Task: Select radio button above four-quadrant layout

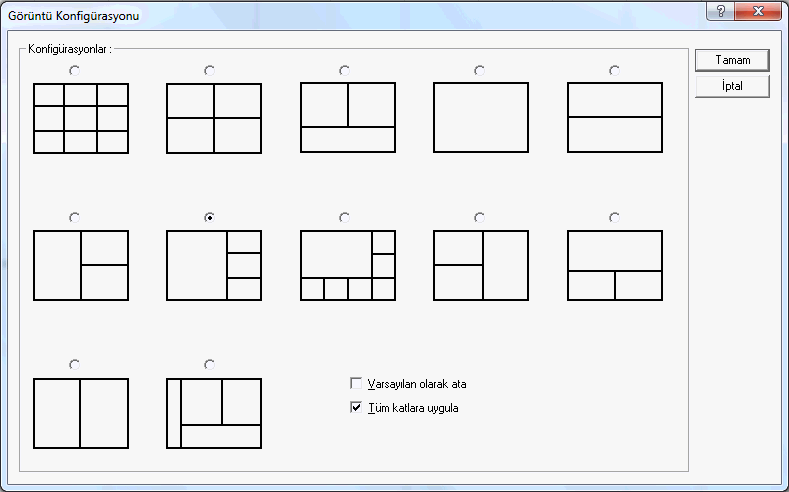Action: tap(209, 70)
